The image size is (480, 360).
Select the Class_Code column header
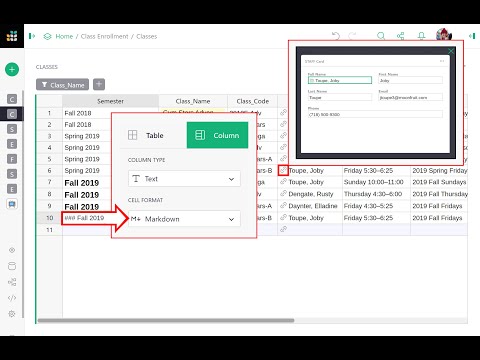[x=252, y=101]
